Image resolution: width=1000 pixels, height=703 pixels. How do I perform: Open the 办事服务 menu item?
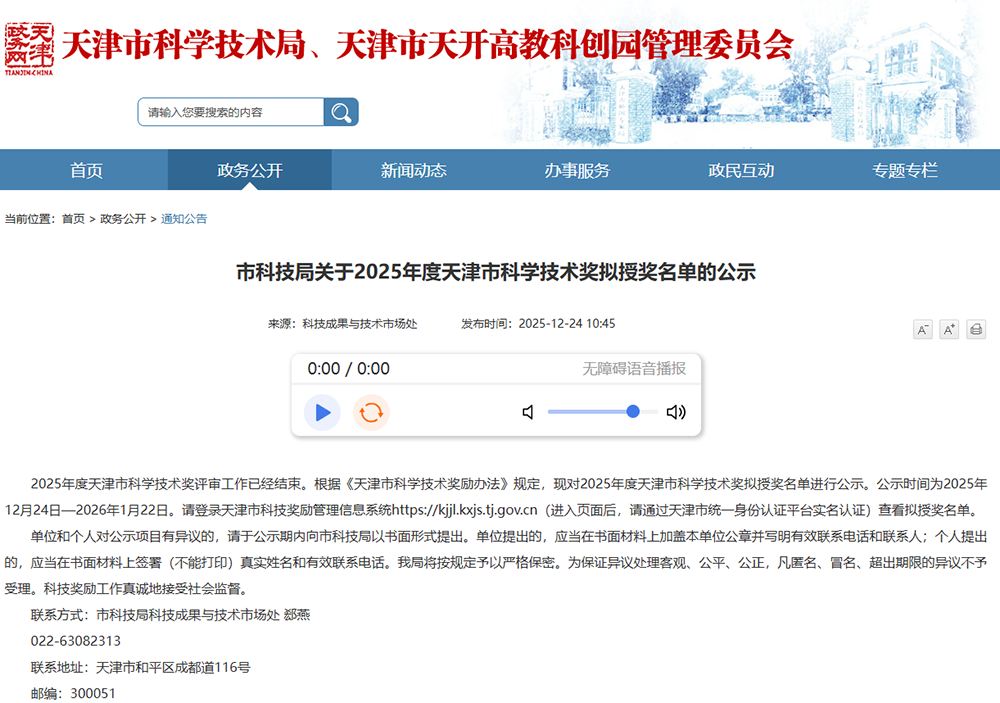577,170
